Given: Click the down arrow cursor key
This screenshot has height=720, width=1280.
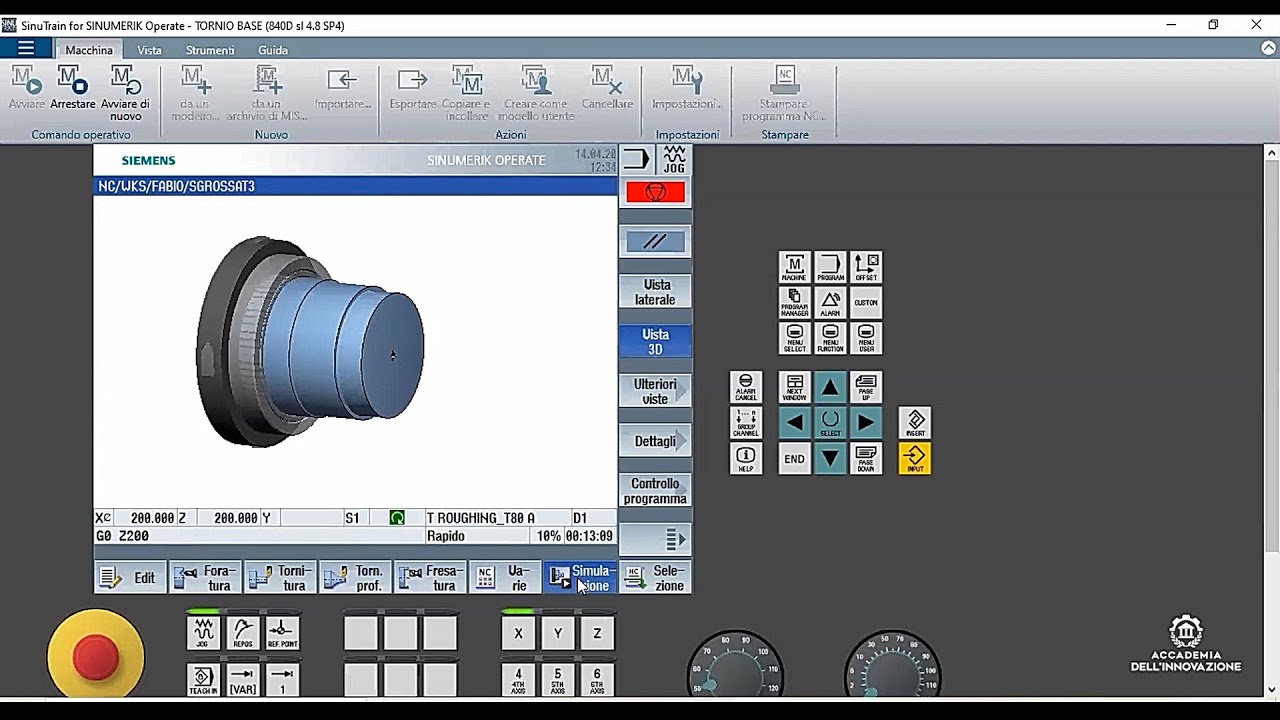Looking at the screenshot, I should [x=830, y=458].
